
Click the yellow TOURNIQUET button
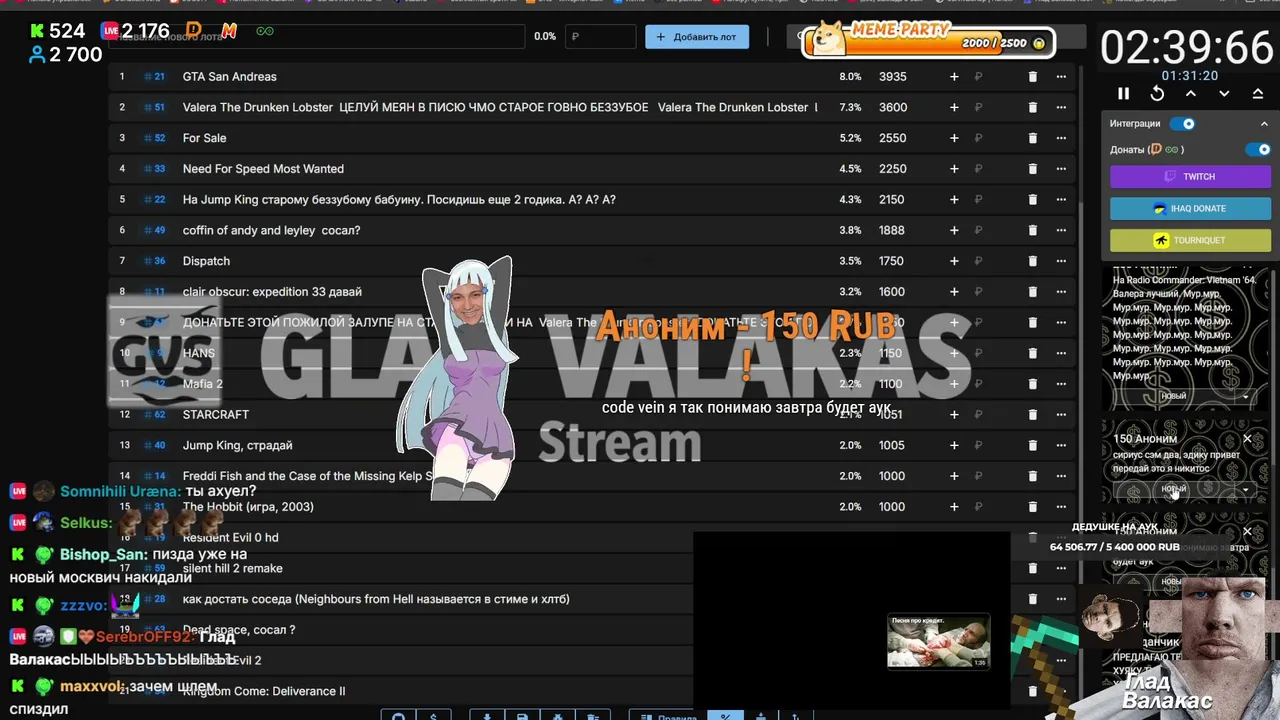(x=1190, y=240)
